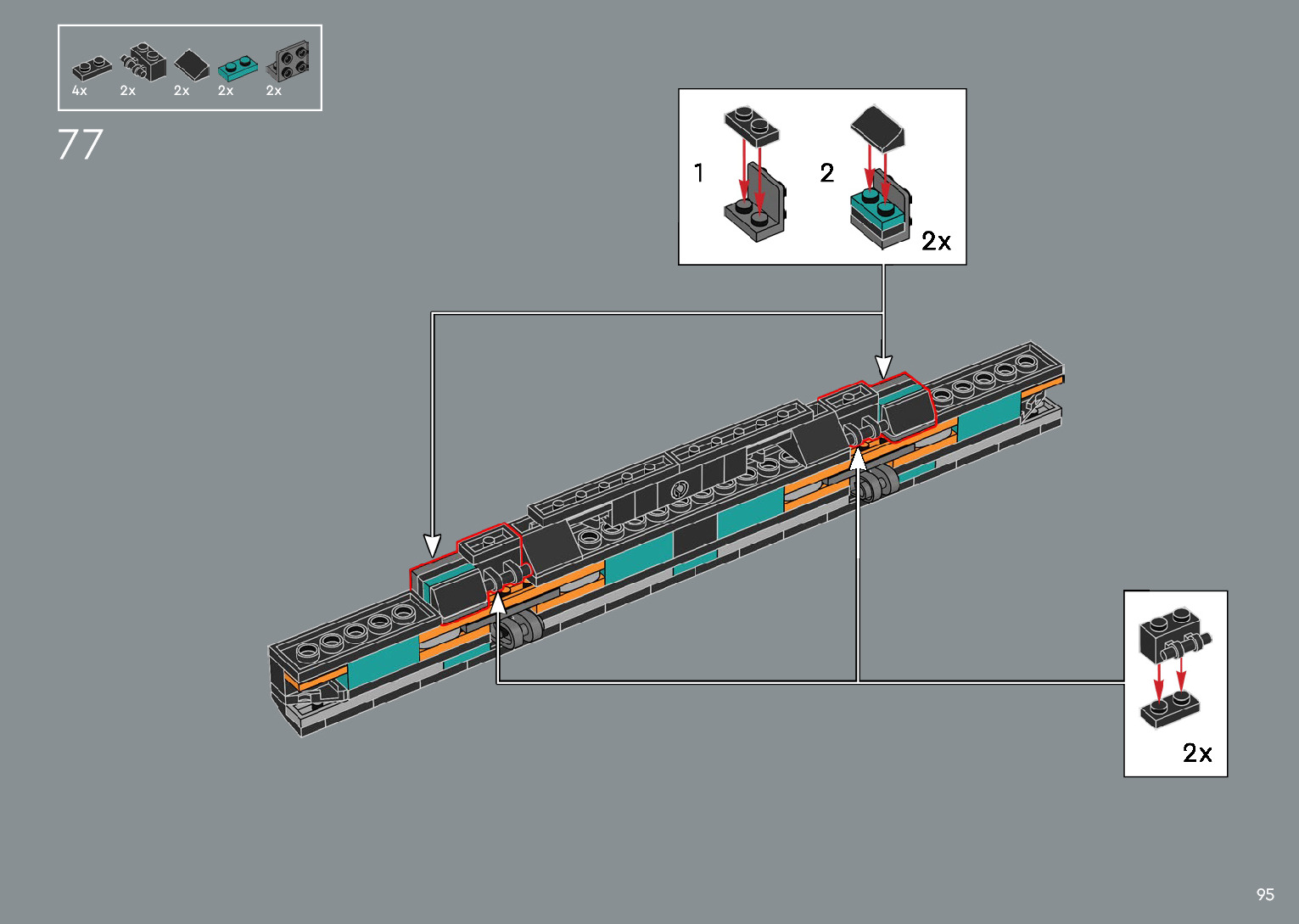The image size is (1299, 924).
Task: Select sub-step number 2 in top callout
Action: (x=827, y=173)
